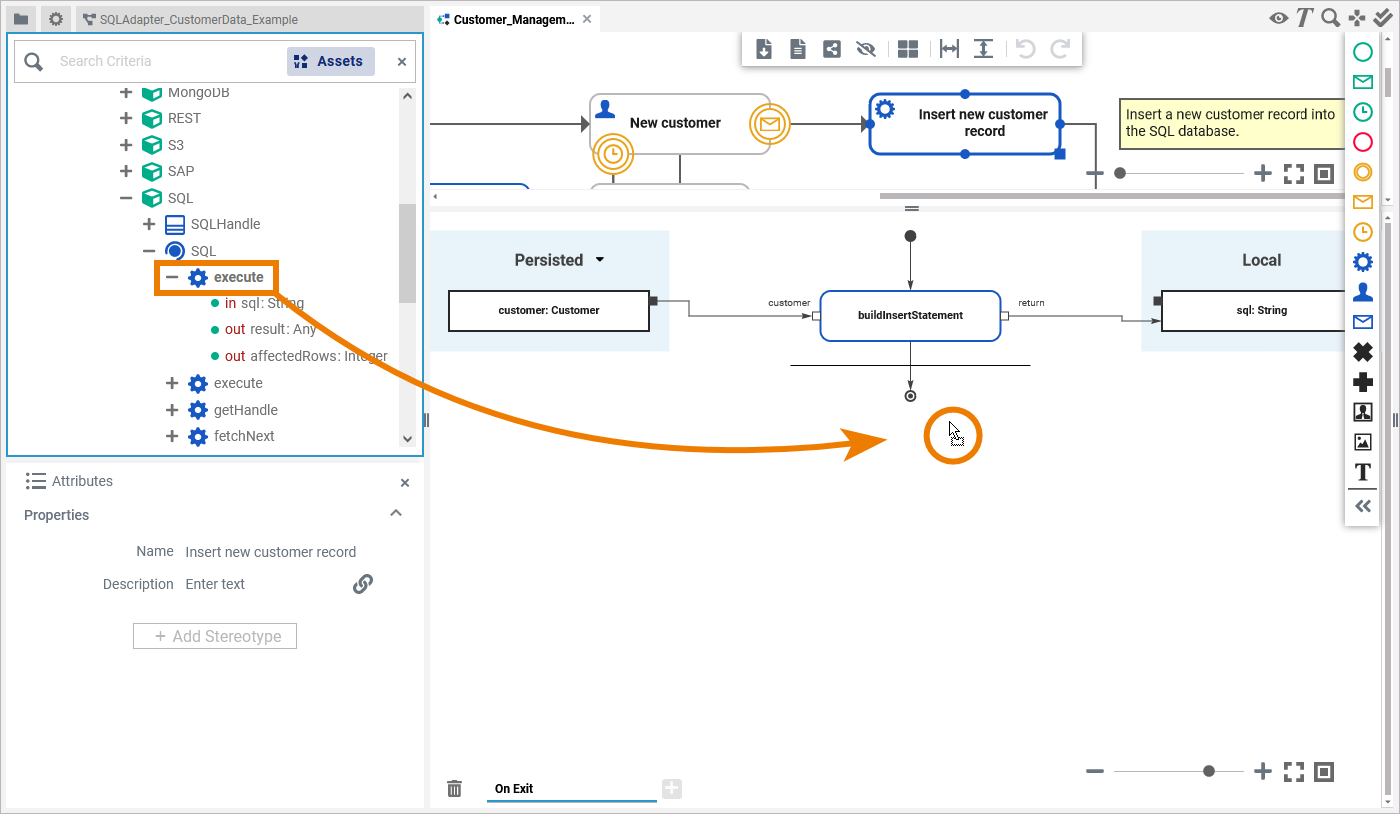Expand the SQLHandle tree node
This screenshot has width=1400, height=814.
click(149, 224)
